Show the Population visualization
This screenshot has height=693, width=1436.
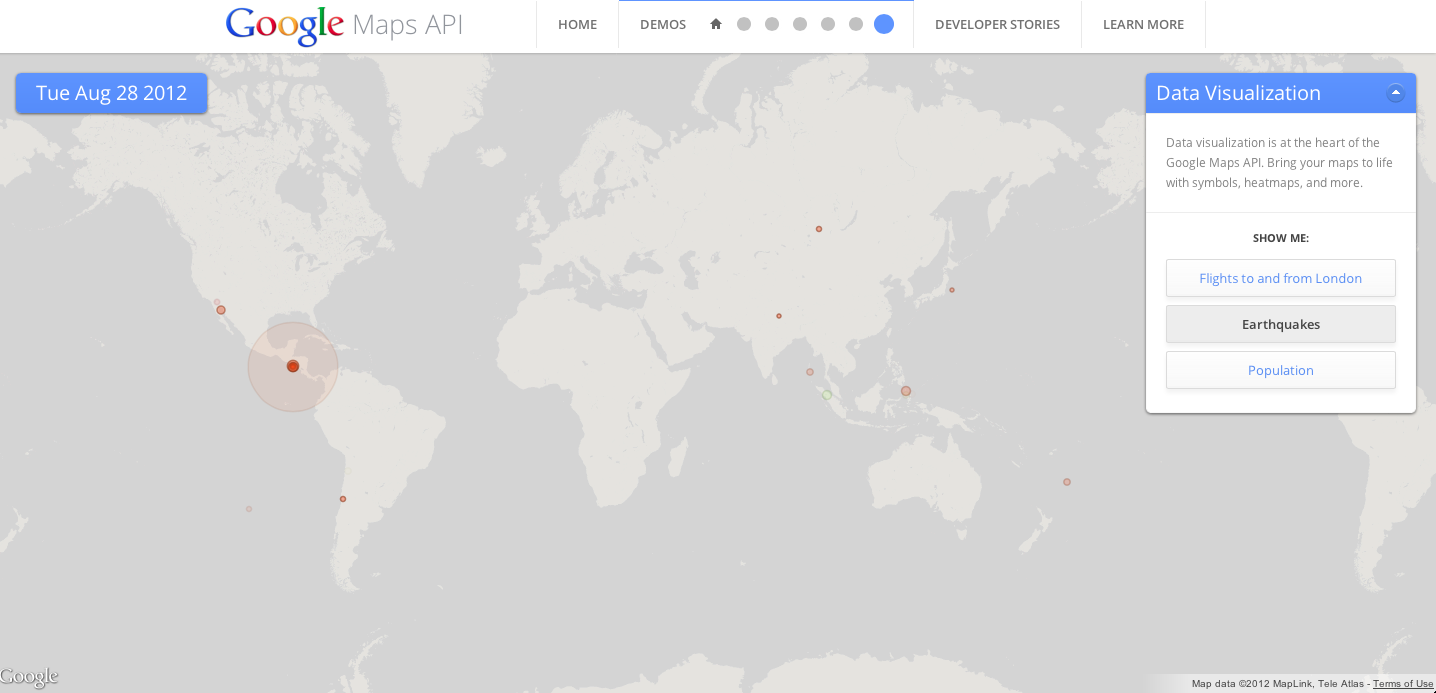[x=1280, y=370]
